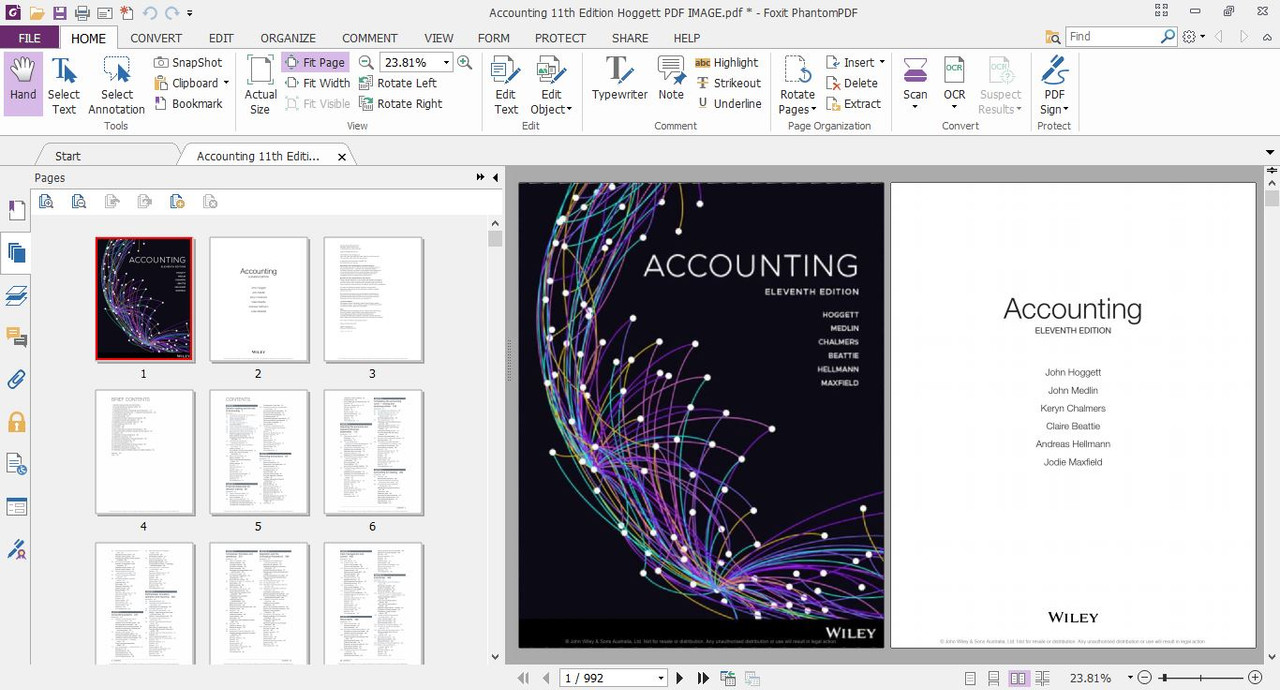This screenshot has width=1280, height=690.
Task: Open the FILE menu
Action: pyautogui.click(x=29, y=38)
